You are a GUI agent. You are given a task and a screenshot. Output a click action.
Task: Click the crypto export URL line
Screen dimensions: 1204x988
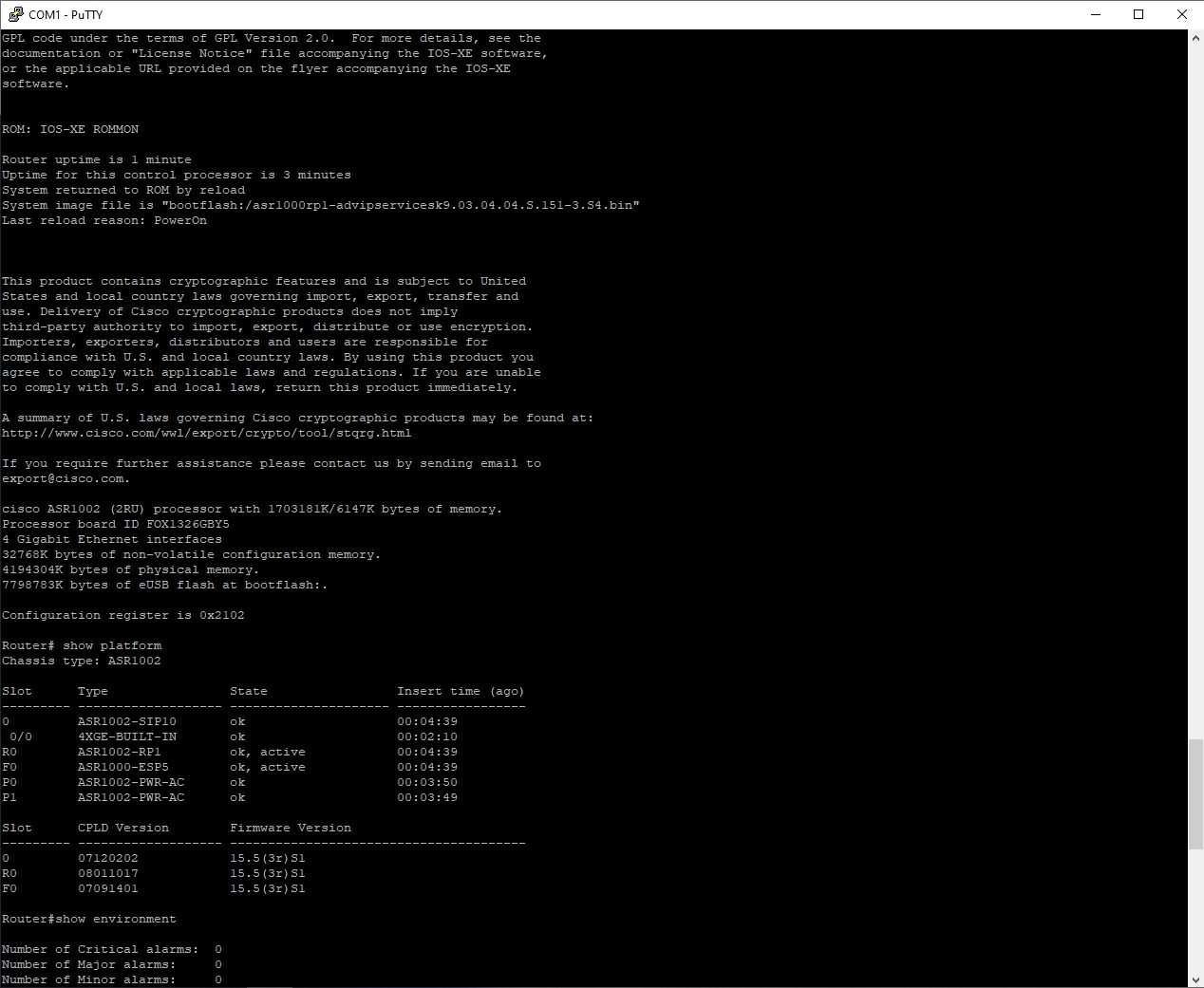(207, 433)
